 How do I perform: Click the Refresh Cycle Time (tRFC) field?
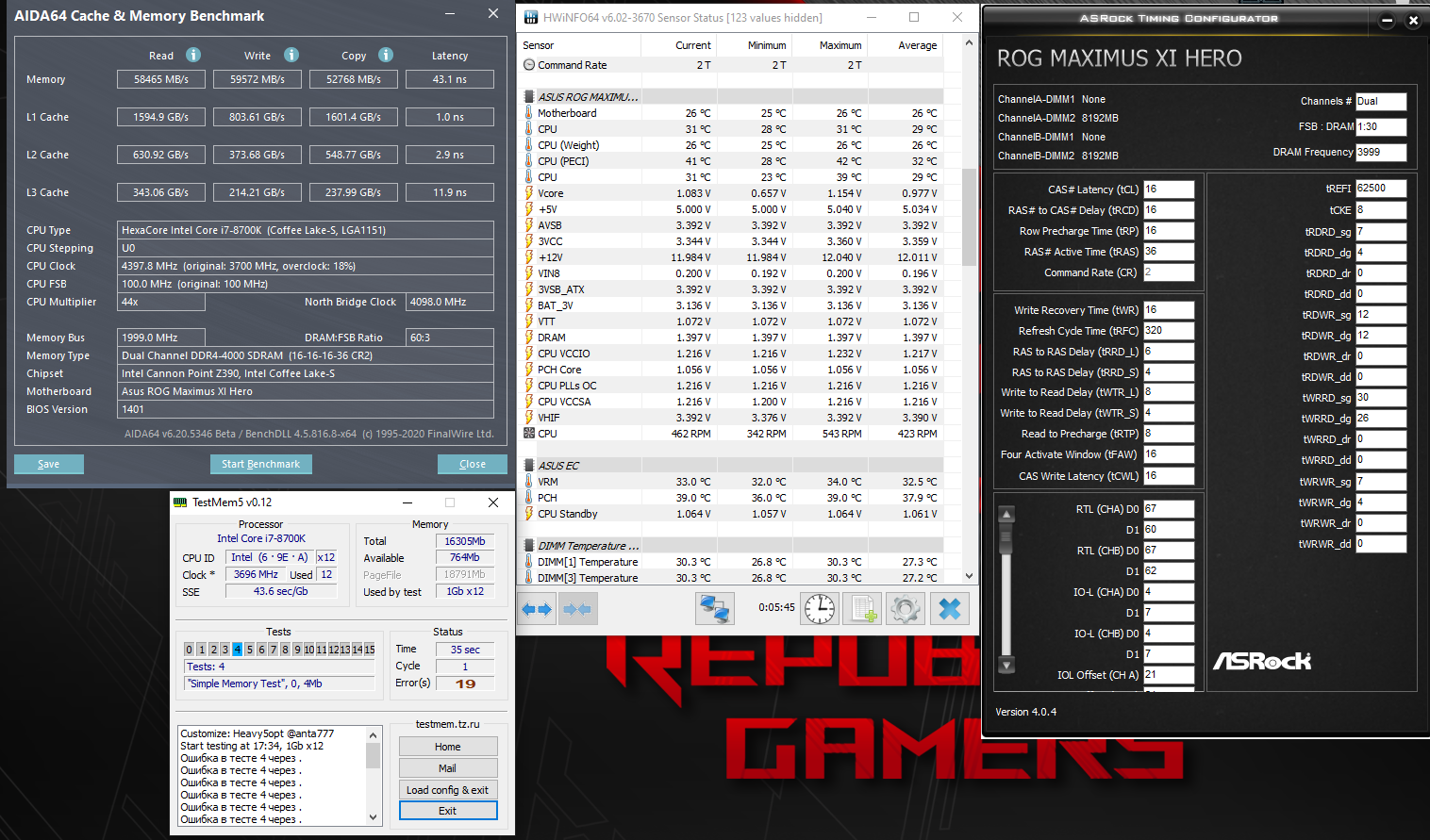1169,331
